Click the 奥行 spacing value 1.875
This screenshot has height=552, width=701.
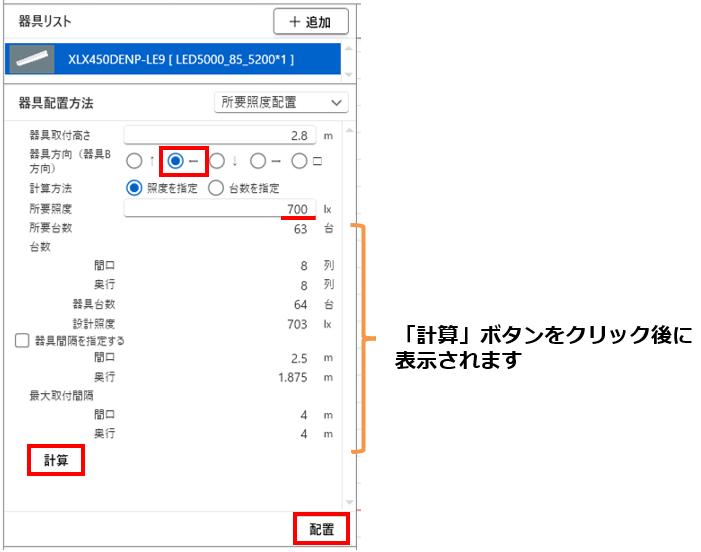tap(294, 376)
